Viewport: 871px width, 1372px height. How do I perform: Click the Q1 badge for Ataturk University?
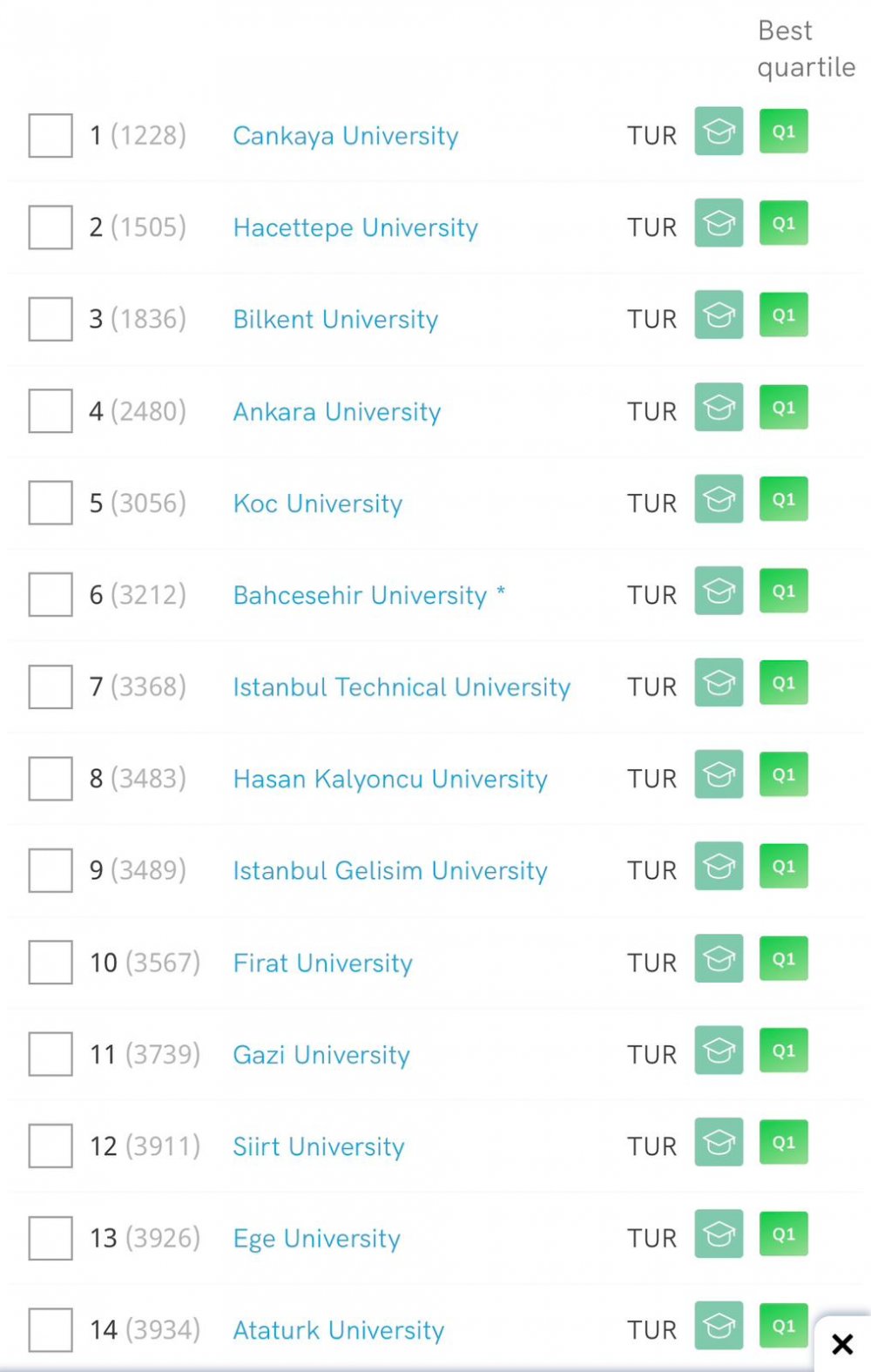tap(784, 1326)
